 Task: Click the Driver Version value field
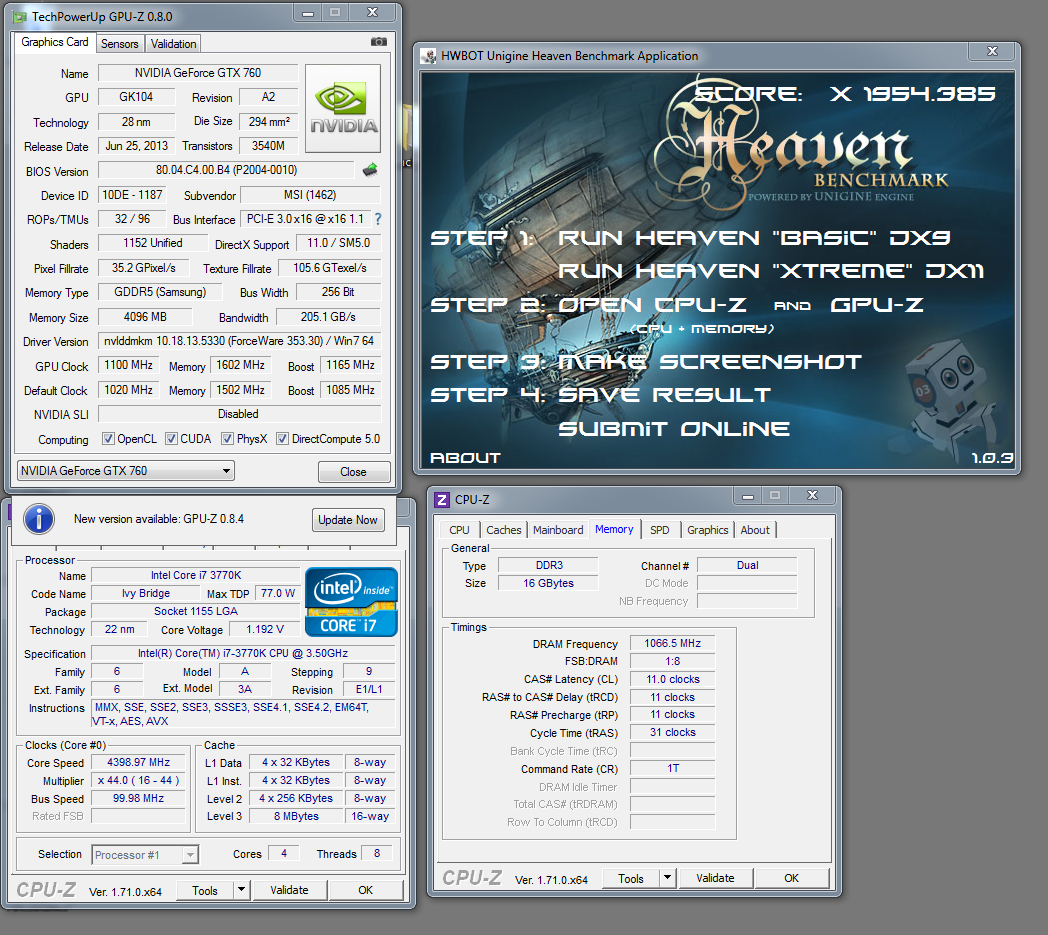(239, 341)
